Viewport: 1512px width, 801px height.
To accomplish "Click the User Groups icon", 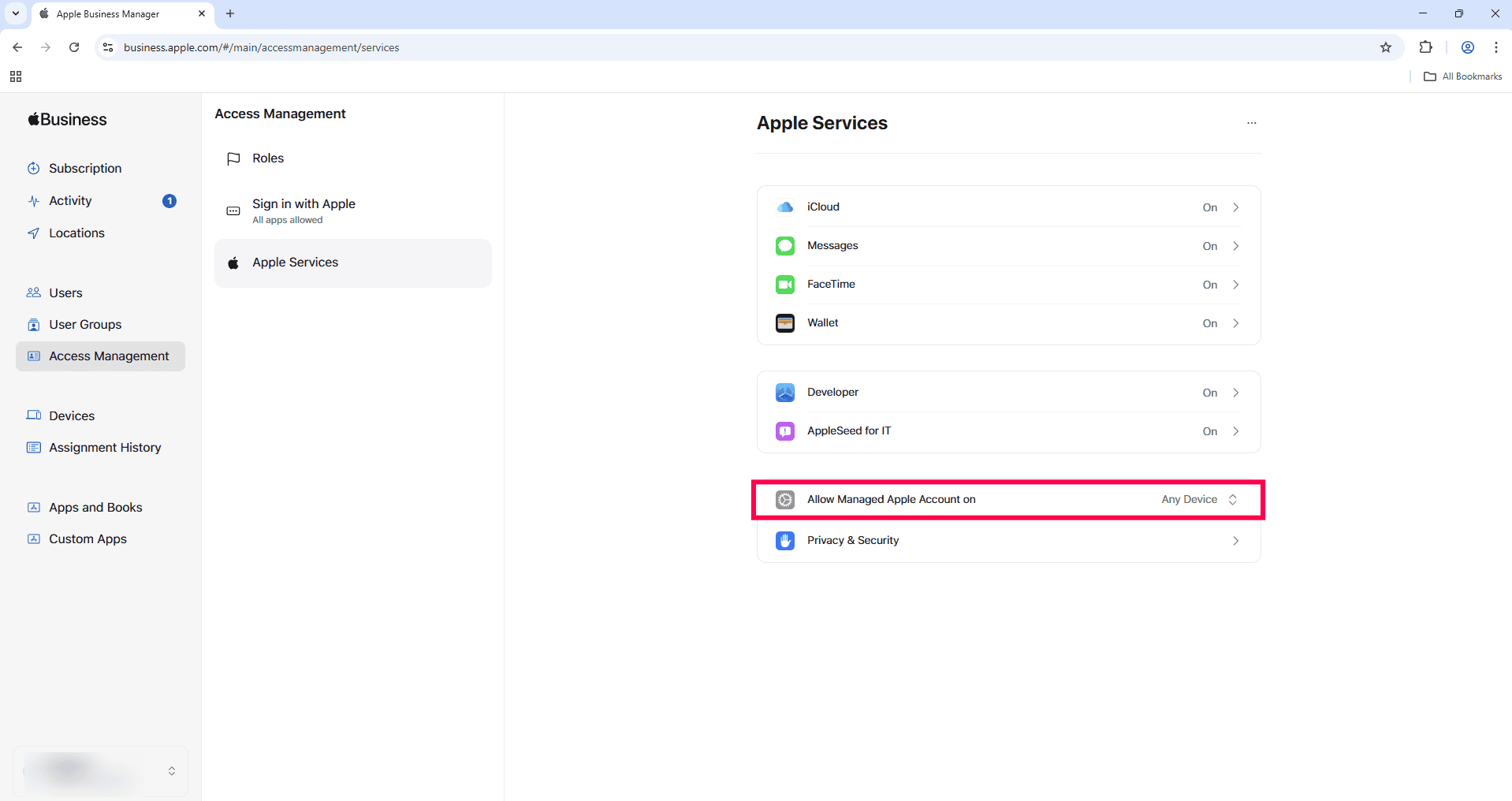I will [33, 325].
